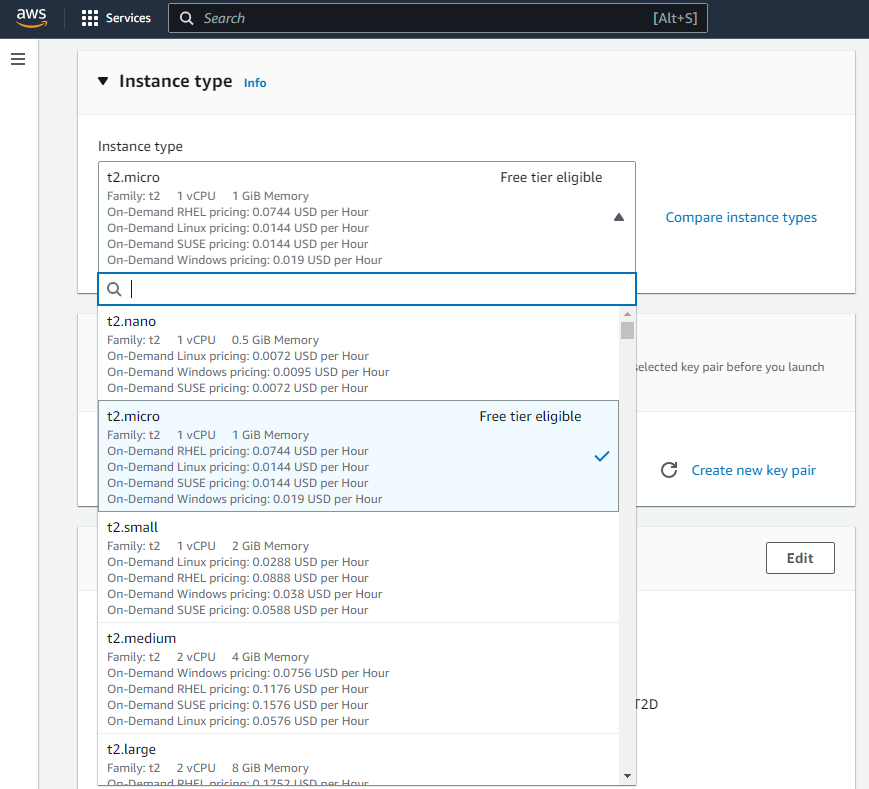Choose the t2.large instance option

click(x=359, y=760)
